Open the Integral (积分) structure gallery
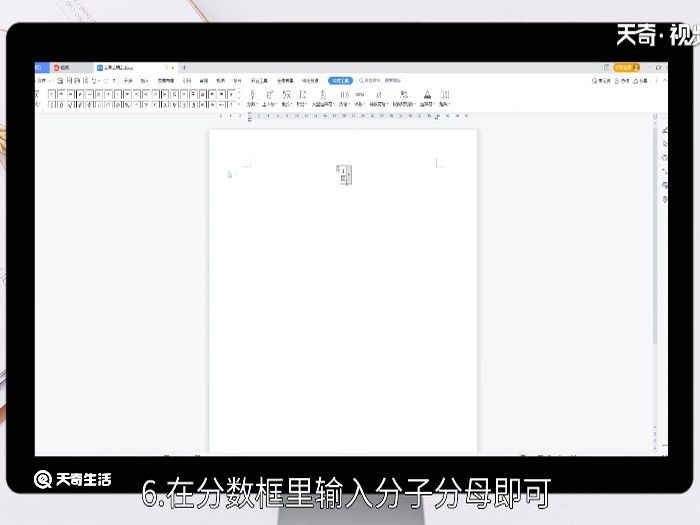 tap(302, 98)
